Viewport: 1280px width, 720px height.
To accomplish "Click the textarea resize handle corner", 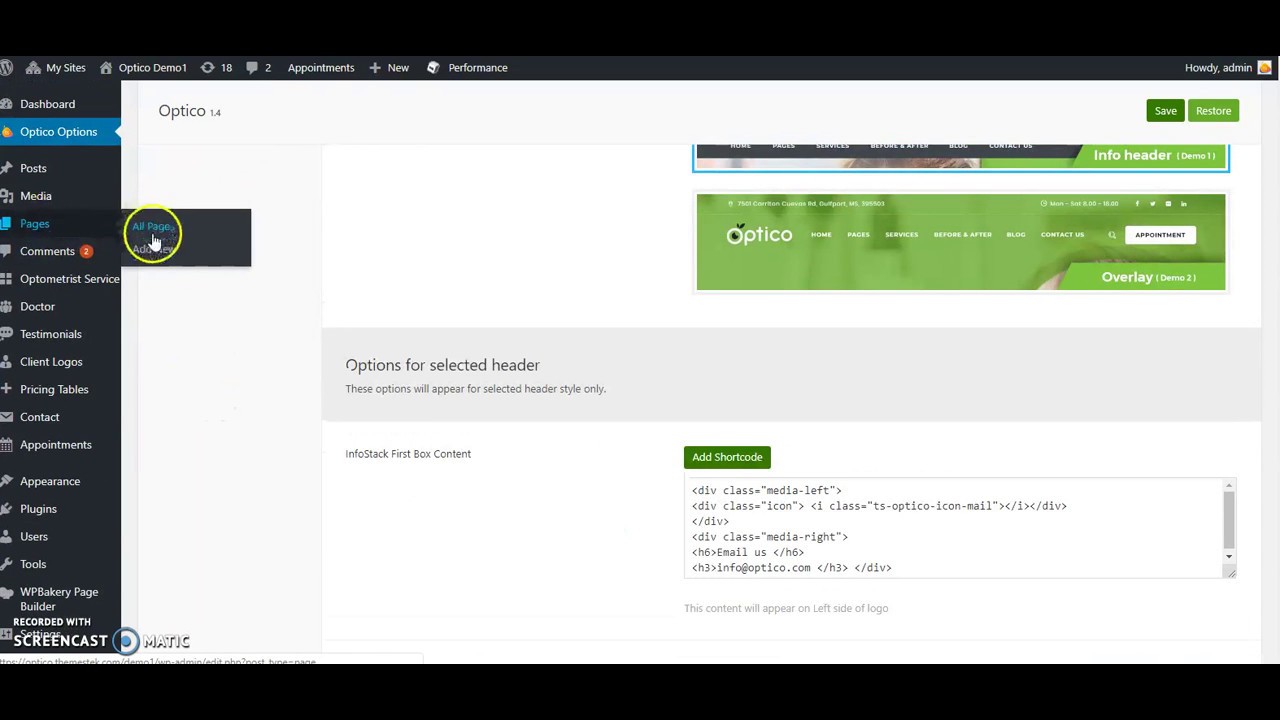I will click(1231, 573).
